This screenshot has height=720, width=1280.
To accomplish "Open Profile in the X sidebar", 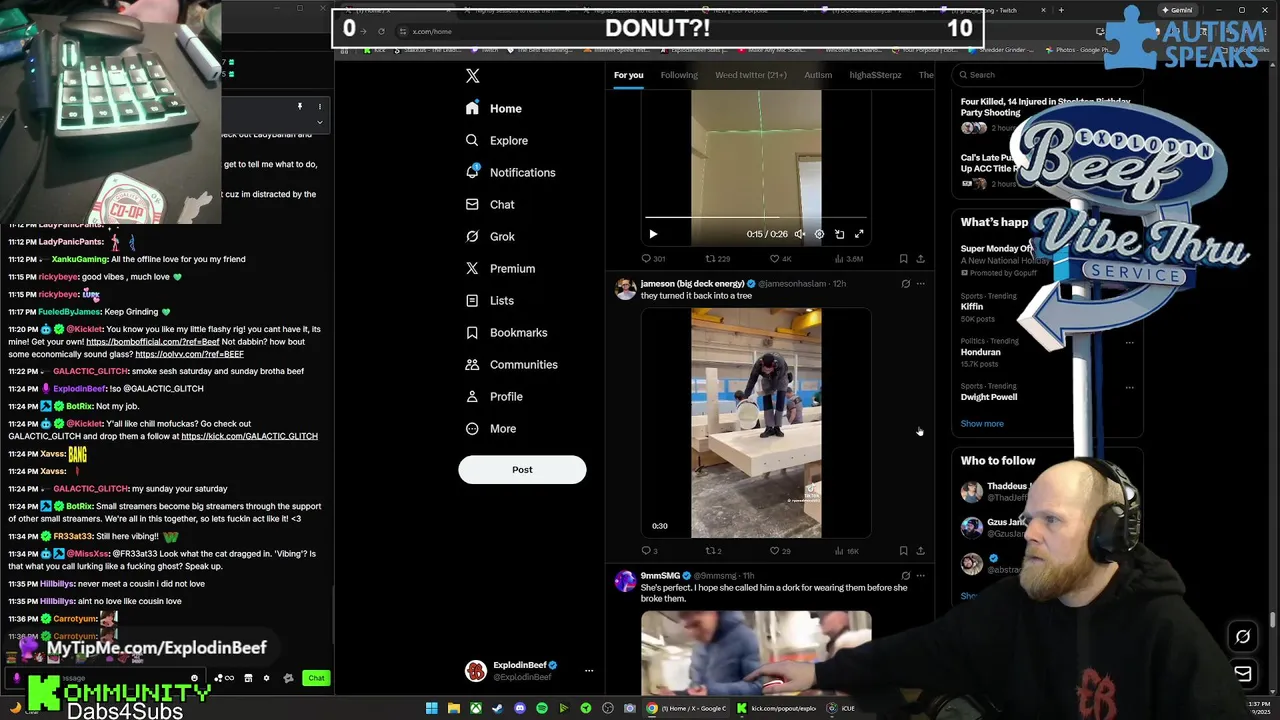I will pos(494,396).
